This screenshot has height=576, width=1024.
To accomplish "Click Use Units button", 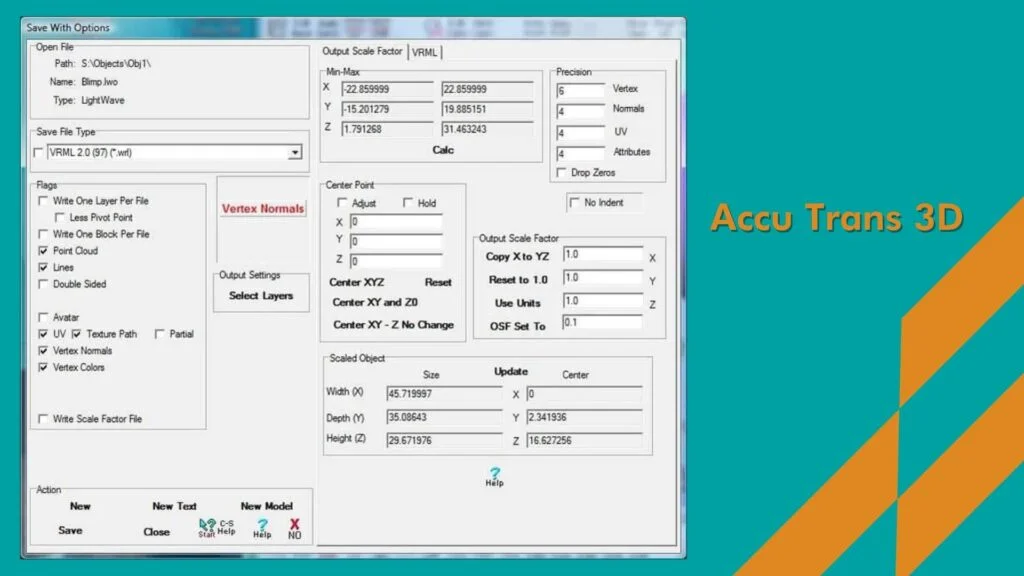I will 517,303.
